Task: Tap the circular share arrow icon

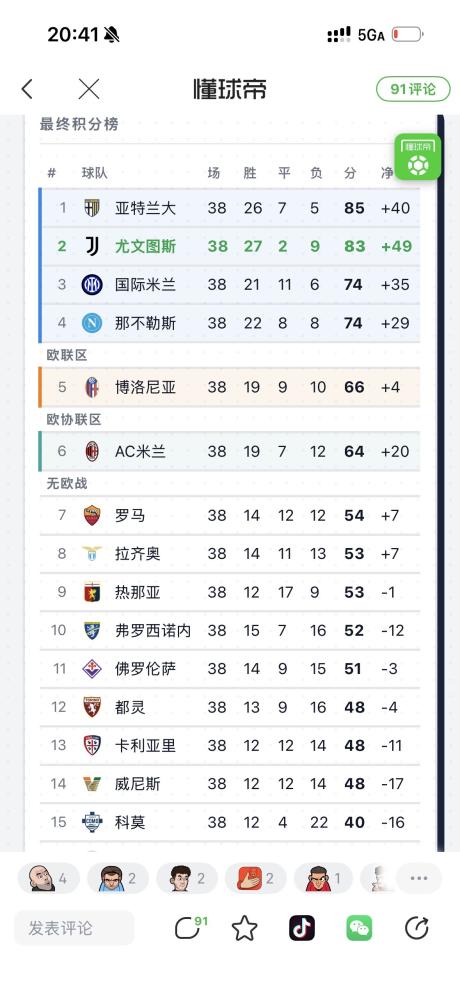Action: (x=417, y=928)
